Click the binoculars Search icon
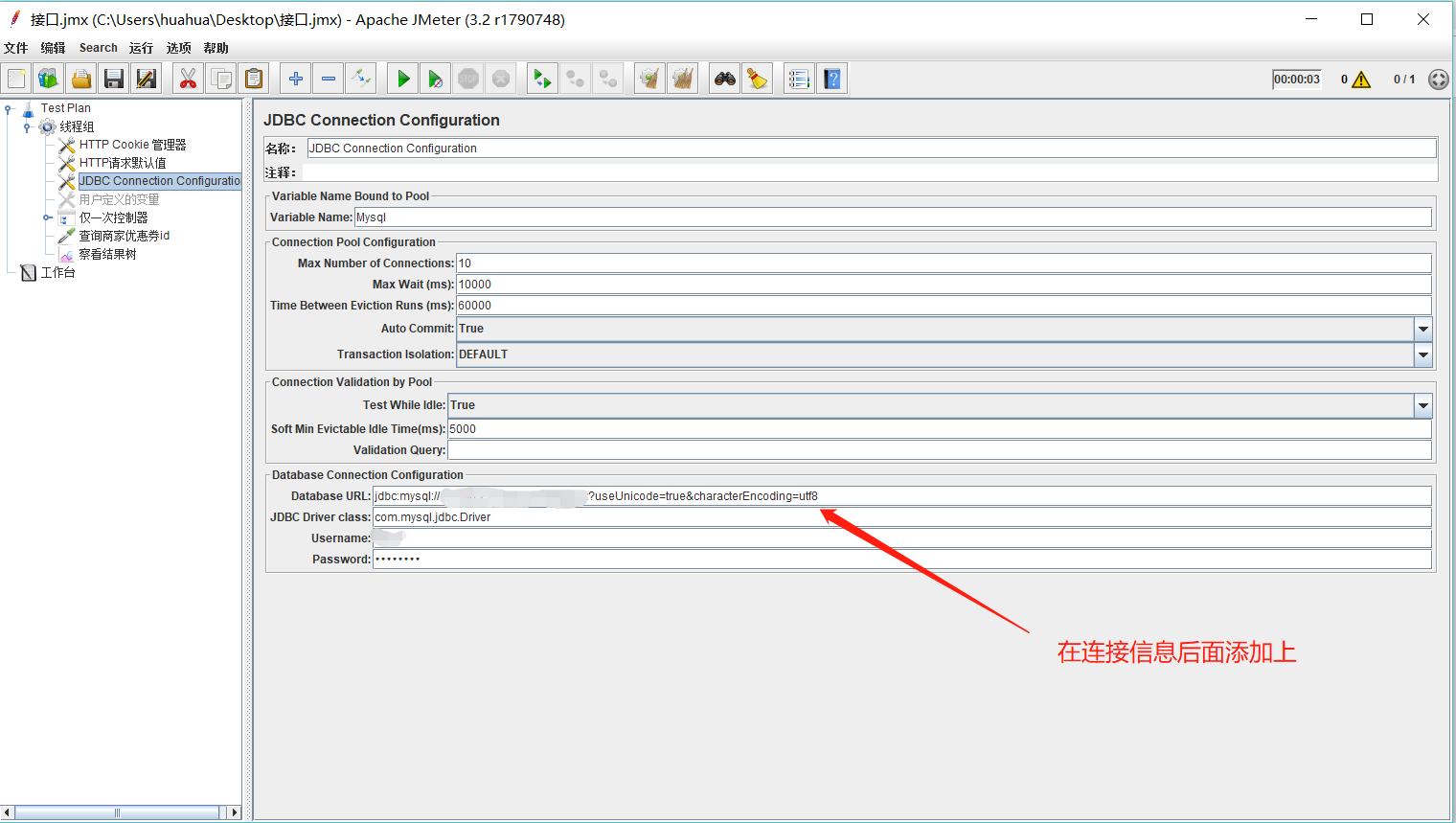The width and height of the screenshot is (1456, 823). click(x=725, y=79)
